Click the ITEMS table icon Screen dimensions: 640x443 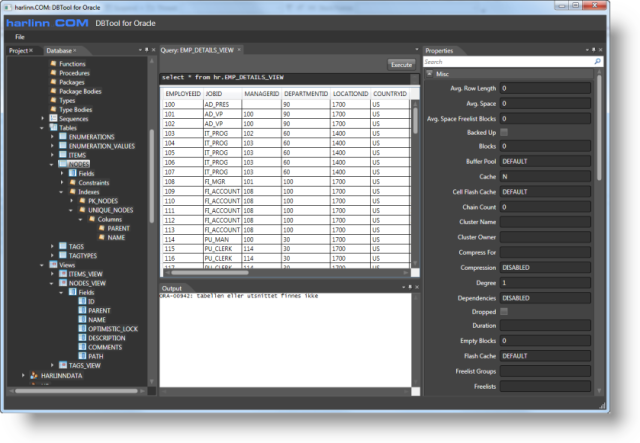63,154
